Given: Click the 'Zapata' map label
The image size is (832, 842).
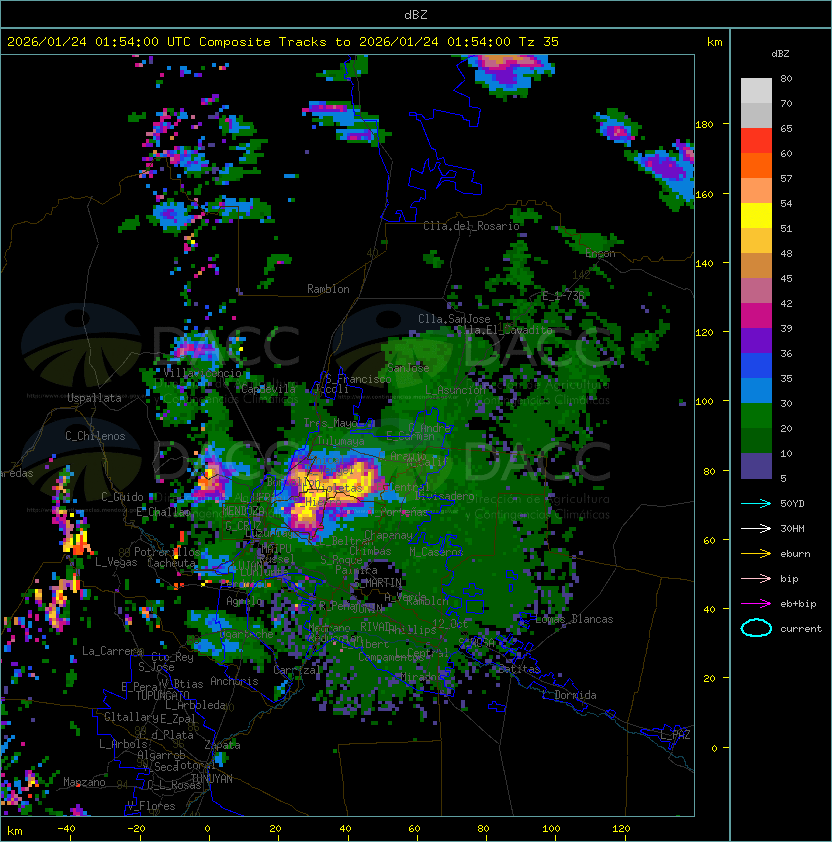Looking at the screenshot, I should pyautogui.click(x=222, y=745).
